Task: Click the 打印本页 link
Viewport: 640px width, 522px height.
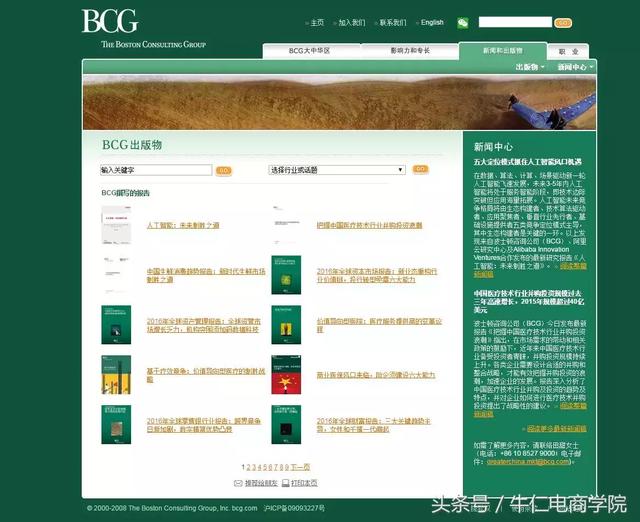Action: coord(304,483)
